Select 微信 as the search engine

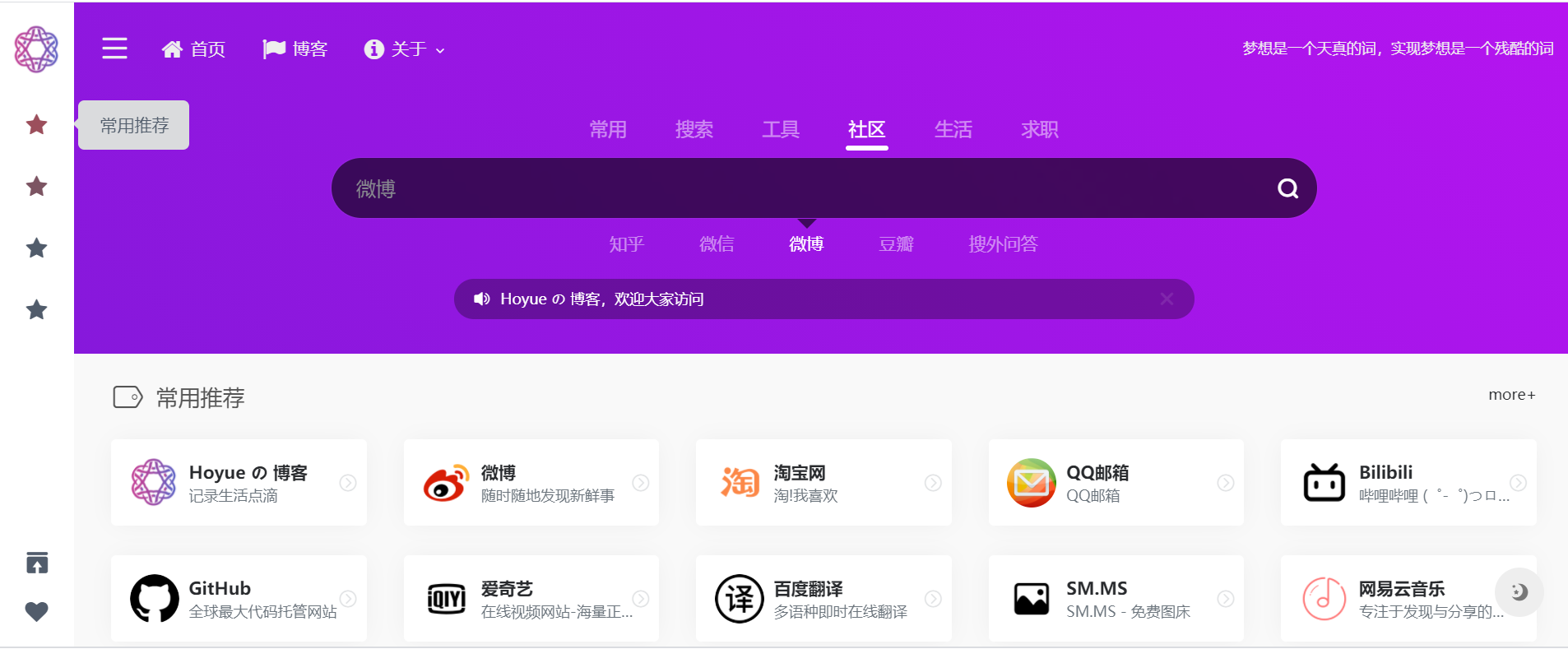point(717,243)
